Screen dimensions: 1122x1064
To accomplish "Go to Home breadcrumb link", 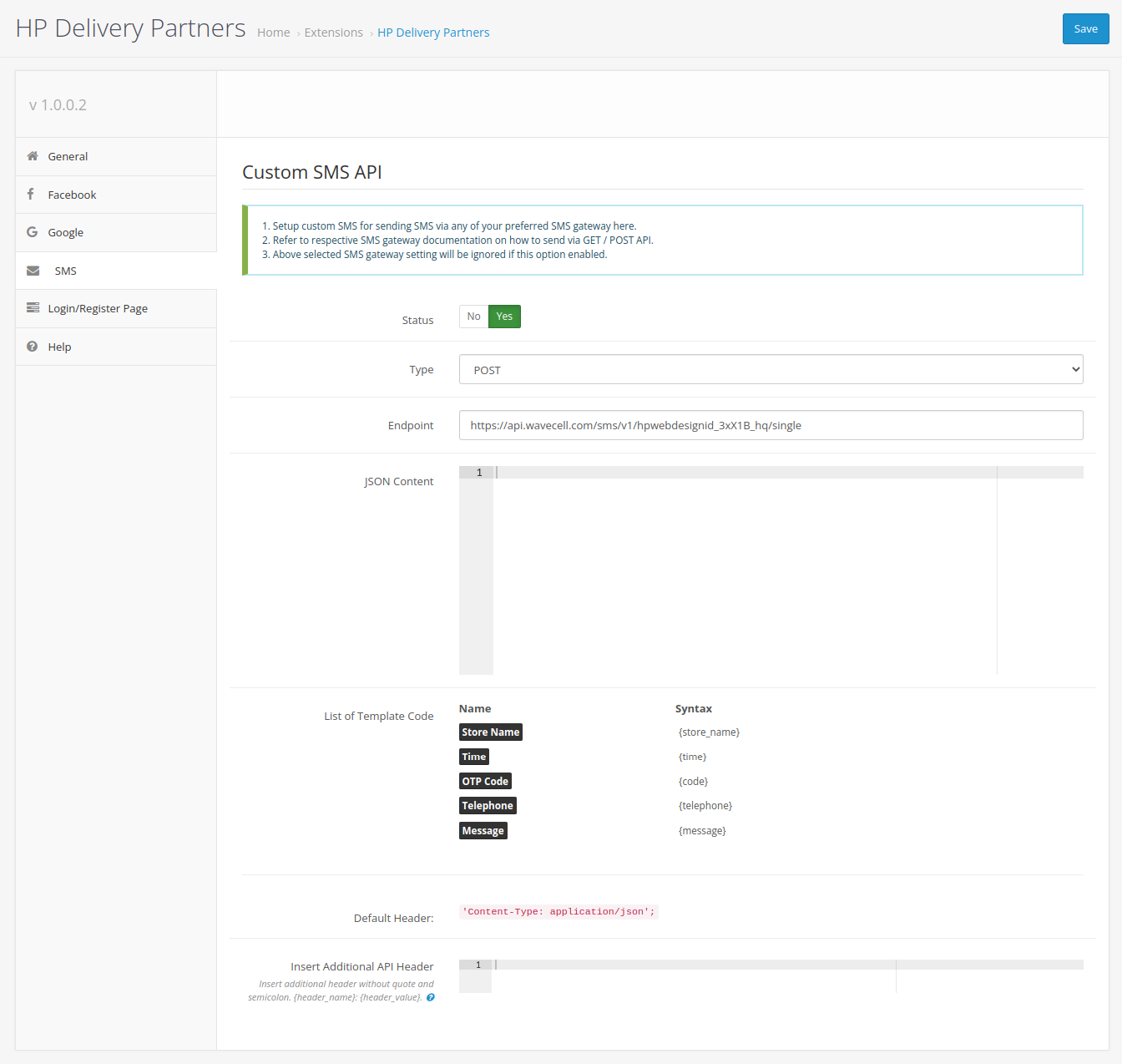I will coord(273,33).
